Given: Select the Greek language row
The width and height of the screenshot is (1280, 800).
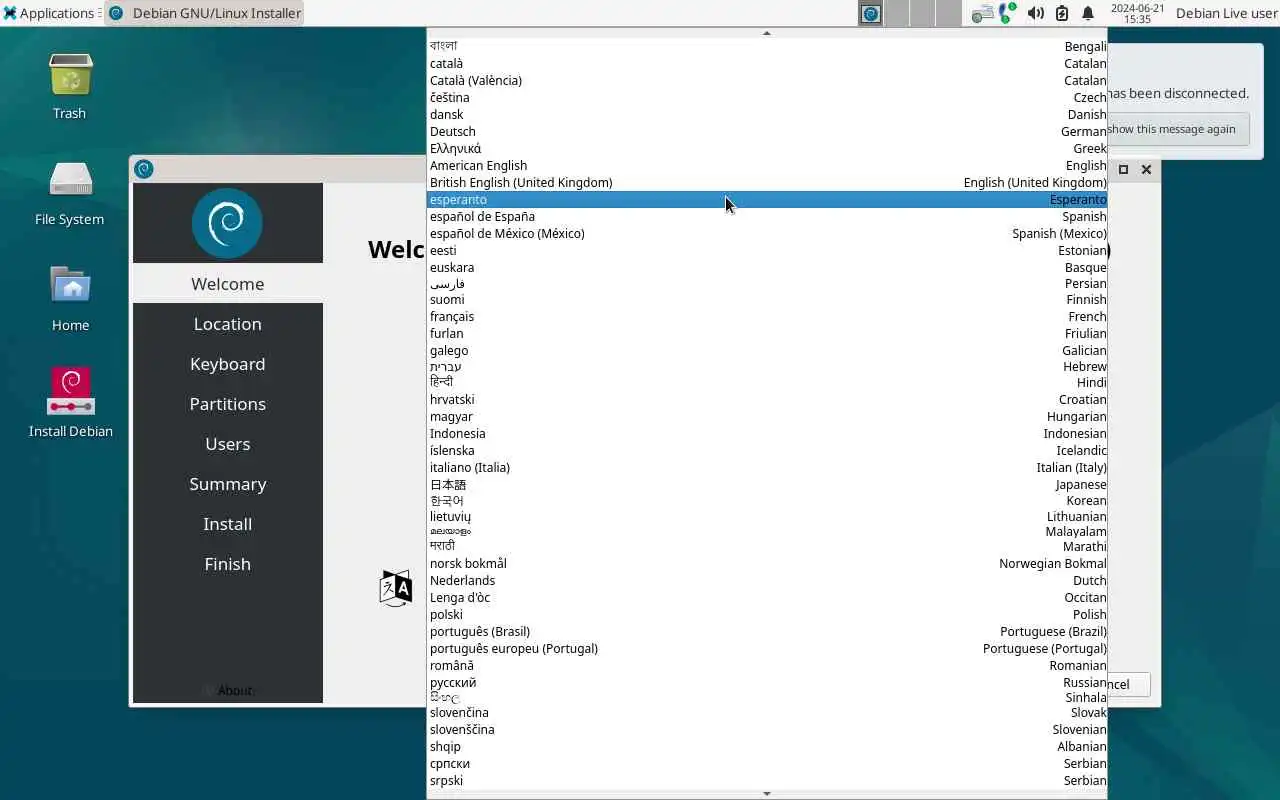Looking at the screenshot, I should 767,148.
